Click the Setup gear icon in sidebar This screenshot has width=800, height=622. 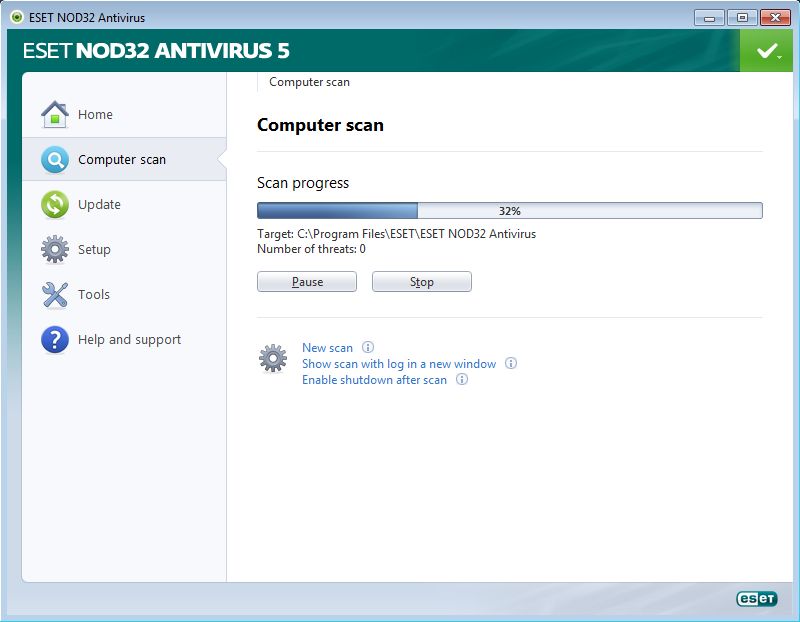click(x=55, y=250)
